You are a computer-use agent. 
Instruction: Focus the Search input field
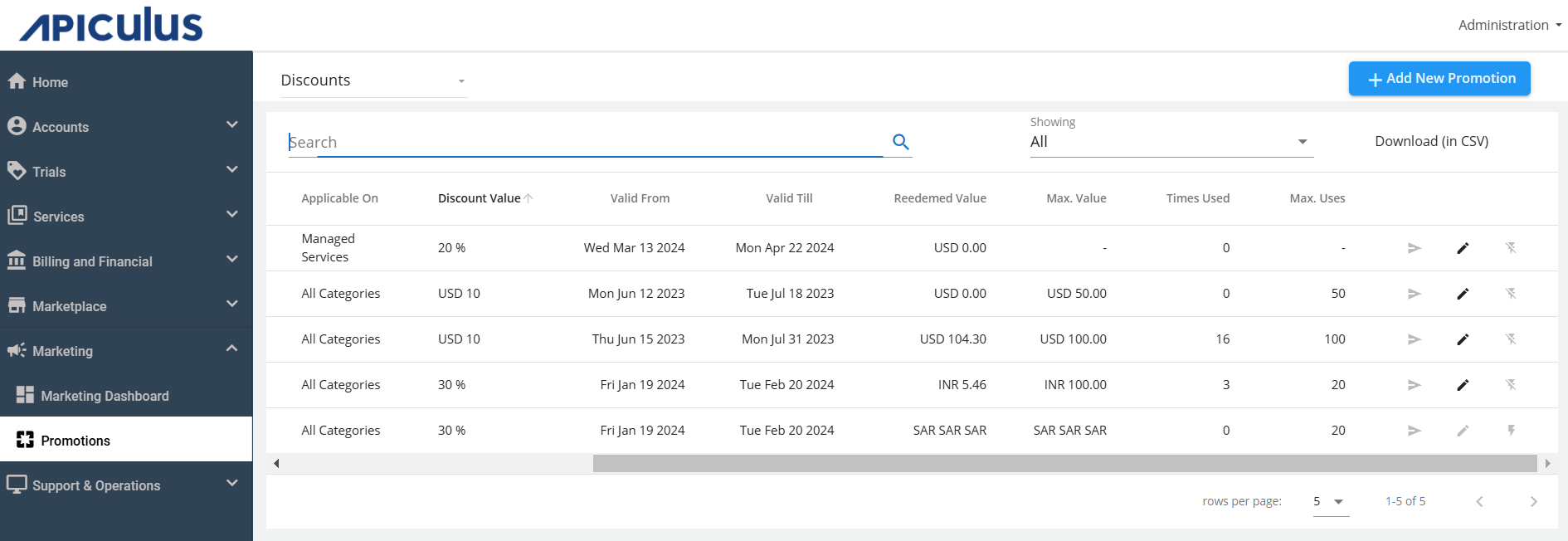(585, 142)
